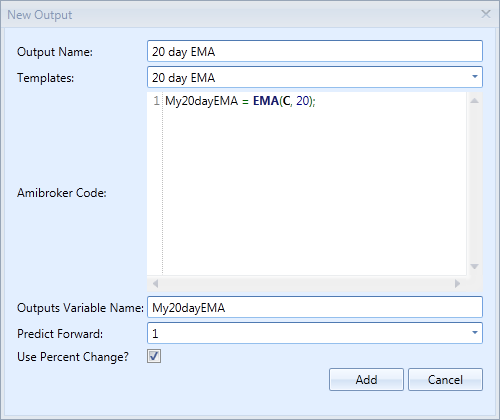Screen dimensions: 500x420
Task: Click the vertical scrollbar track in code editor
Action: click(474, 184)
